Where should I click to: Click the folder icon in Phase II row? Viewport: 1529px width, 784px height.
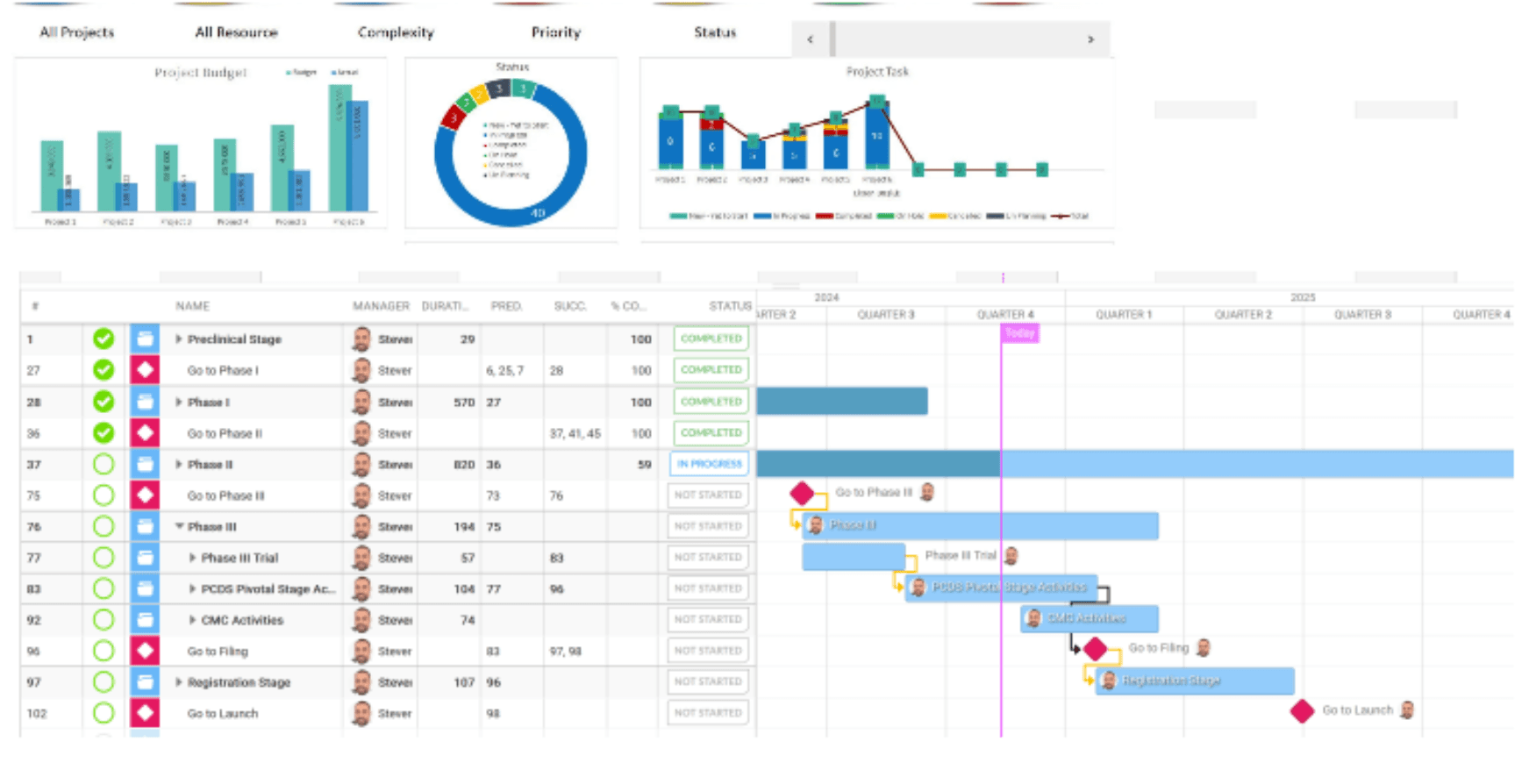point(145,464)
